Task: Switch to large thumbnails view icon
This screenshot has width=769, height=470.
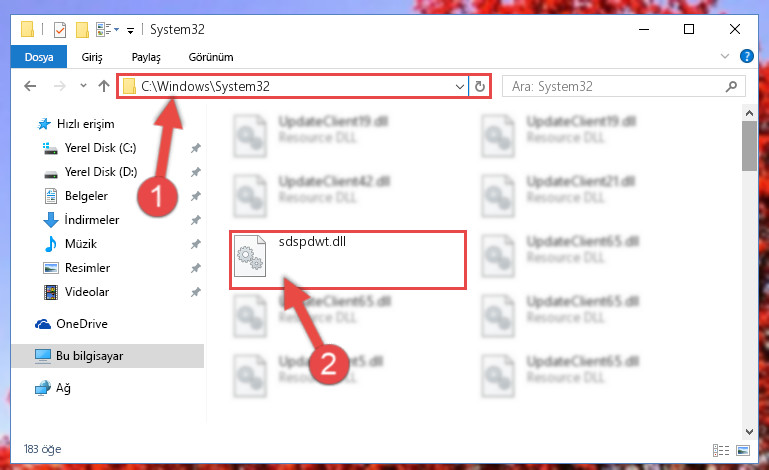Action: (x=743, y=450)
